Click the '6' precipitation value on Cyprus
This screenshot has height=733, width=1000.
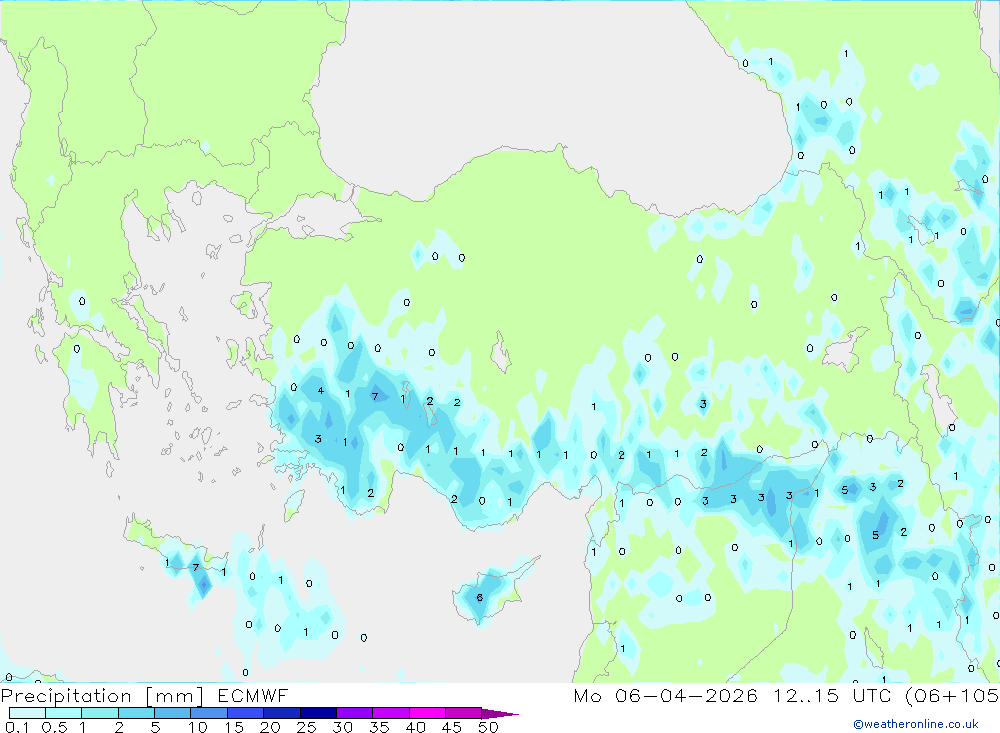click(480, 598)
